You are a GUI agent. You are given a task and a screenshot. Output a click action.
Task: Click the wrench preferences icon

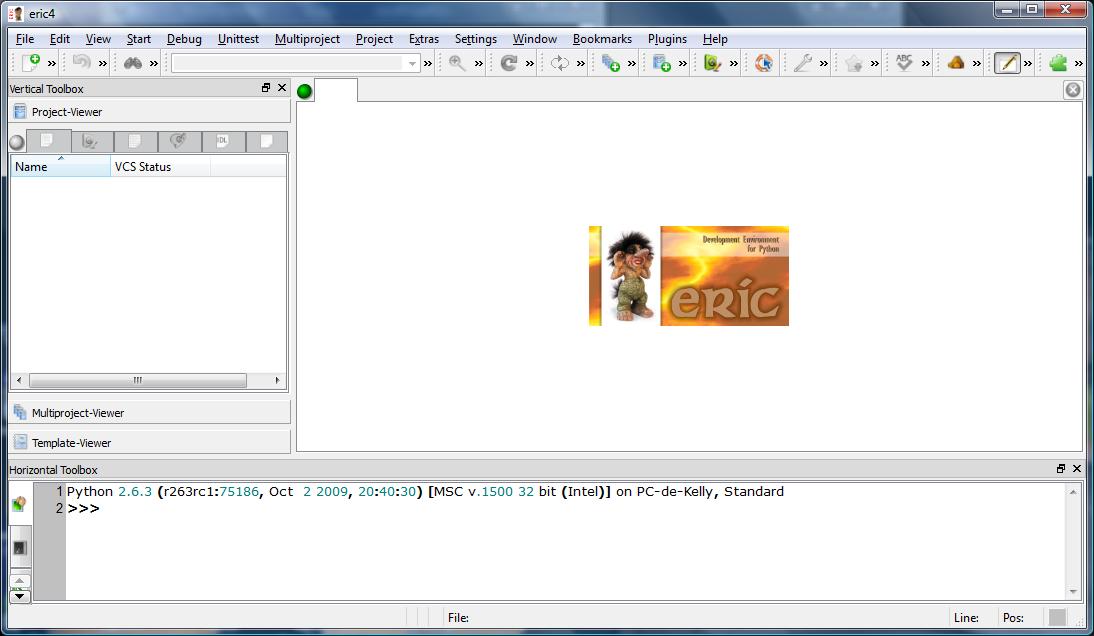point(802,63)
